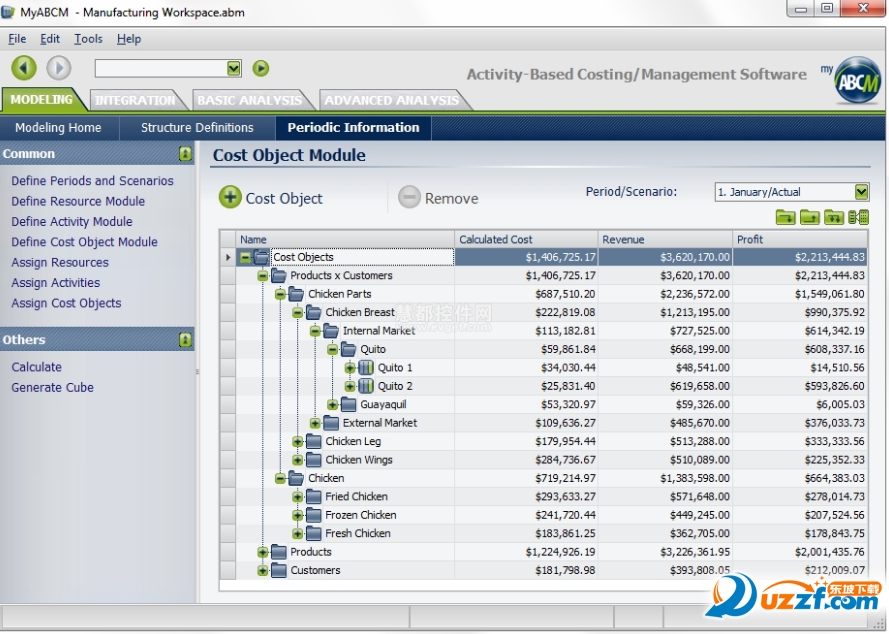
Task: Click the External Market folder icon
Action: click(331, 423)
